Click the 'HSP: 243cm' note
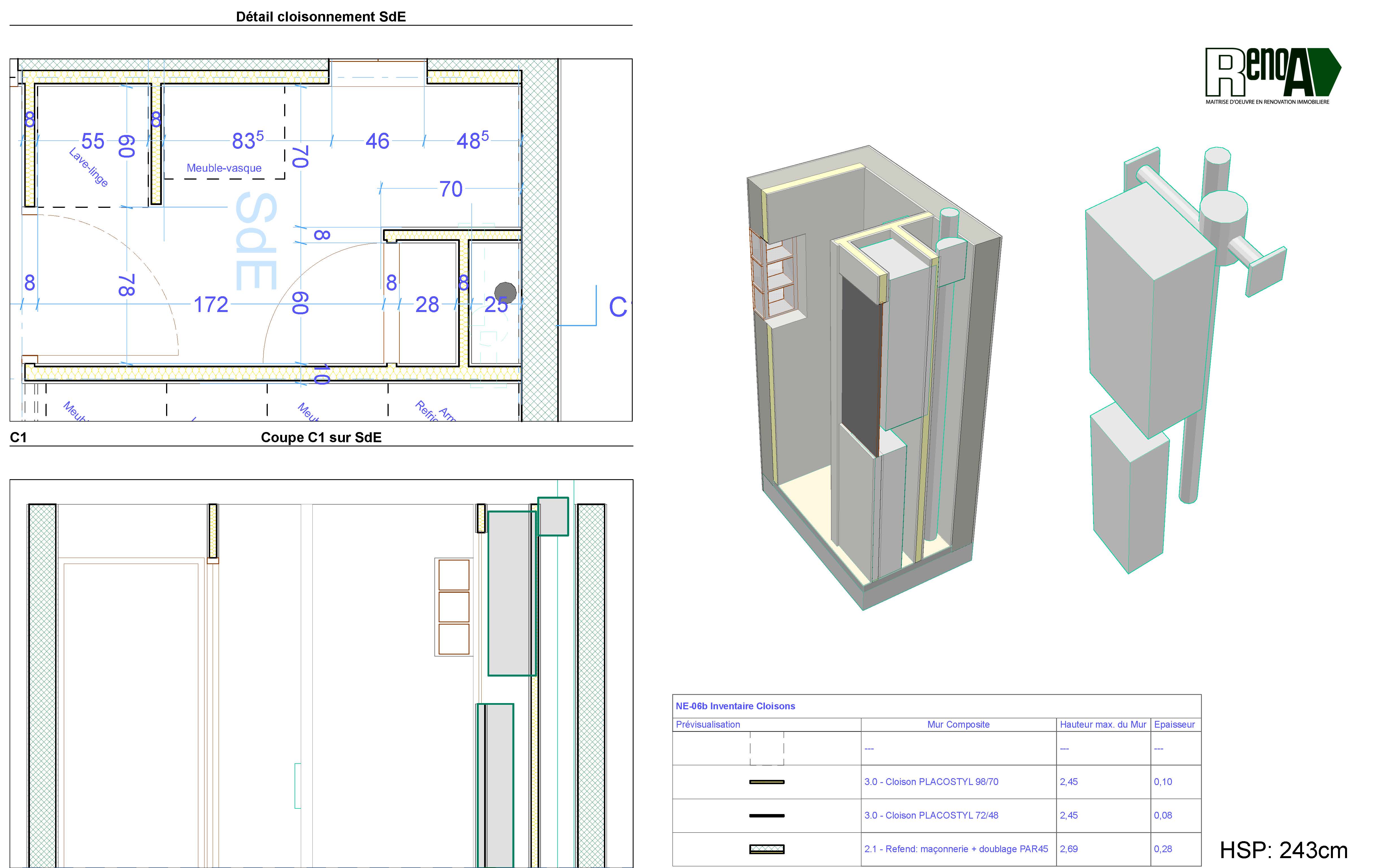The image size is (1375, 868). pyautogui.click(x=1284, y=850)
